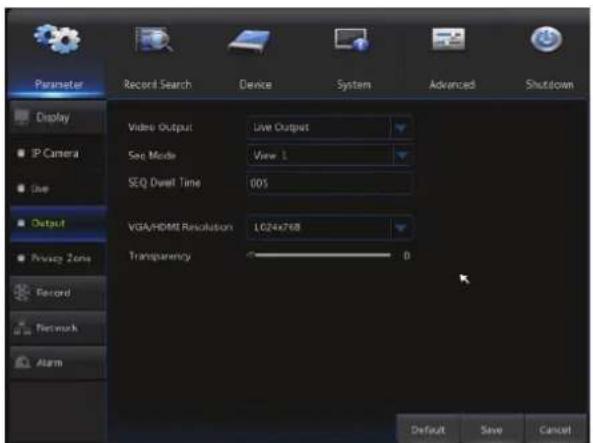
Task: Click the Alarm icon in sidebar
Action: (x=22, y=362)
